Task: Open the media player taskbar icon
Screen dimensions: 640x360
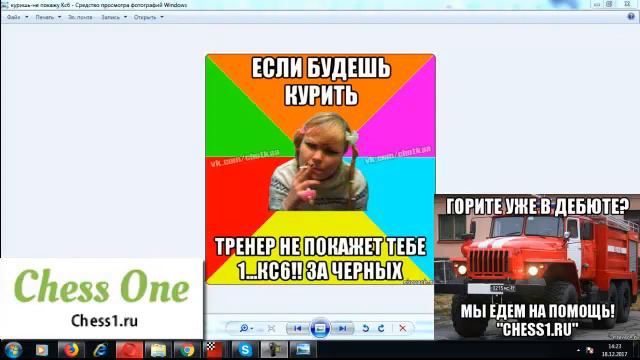Action: pyautogui.click(x=42, y=350)
